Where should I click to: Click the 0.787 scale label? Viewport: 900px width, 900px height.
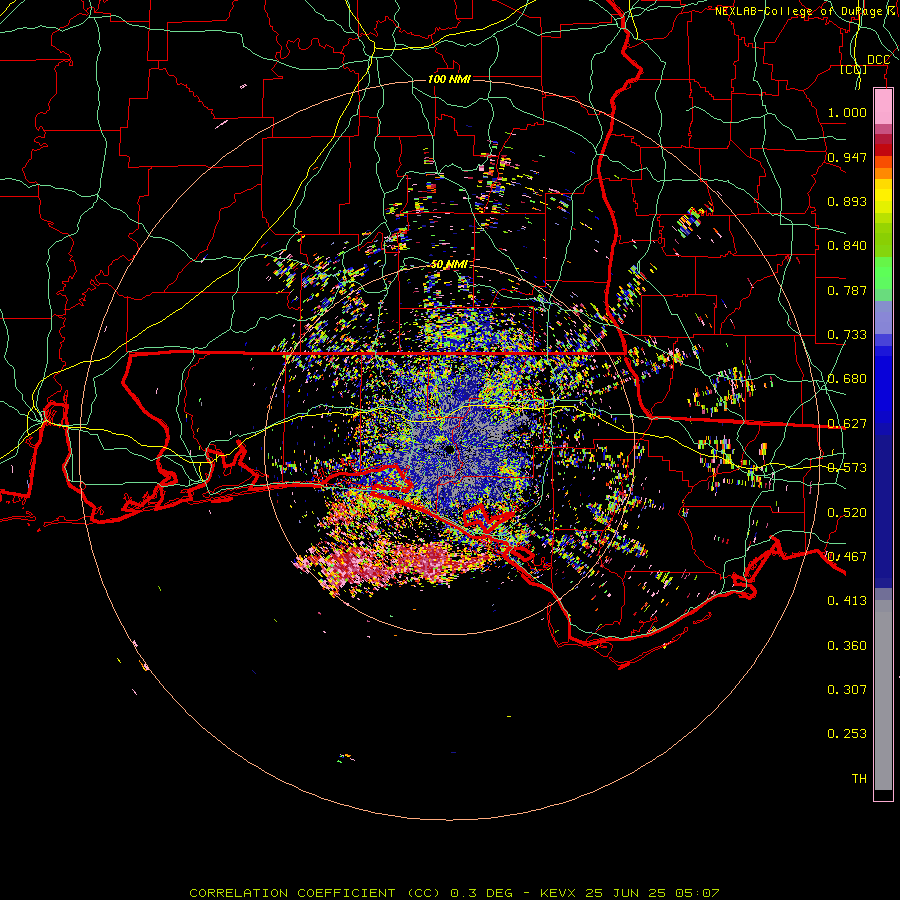(847, 290)
